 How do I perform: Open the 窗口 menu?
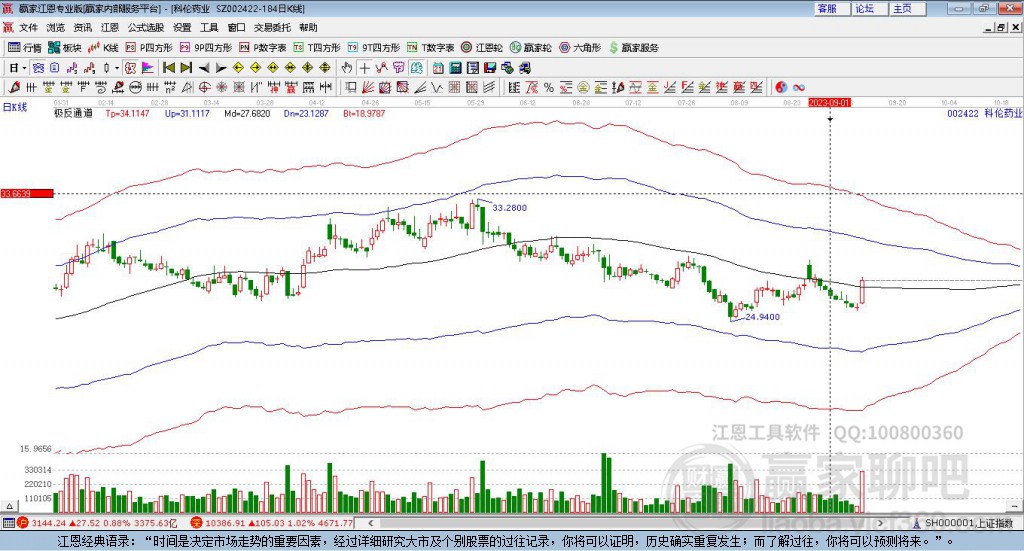pyautogui.click(x=236, y=27)
